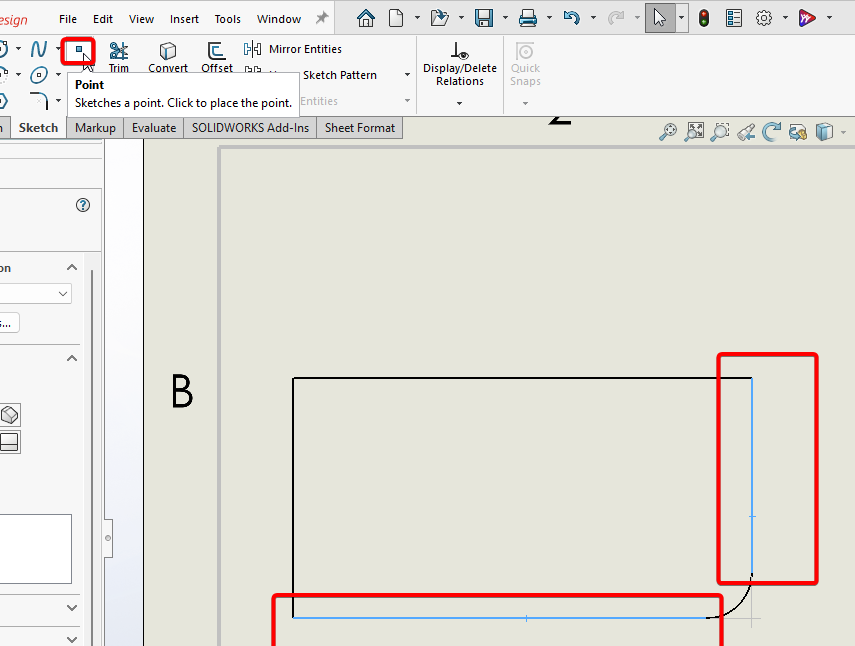Viewport: 855px width, 646px height.
Task: Switch to Sheet Format tab
Action: (360, 128)
